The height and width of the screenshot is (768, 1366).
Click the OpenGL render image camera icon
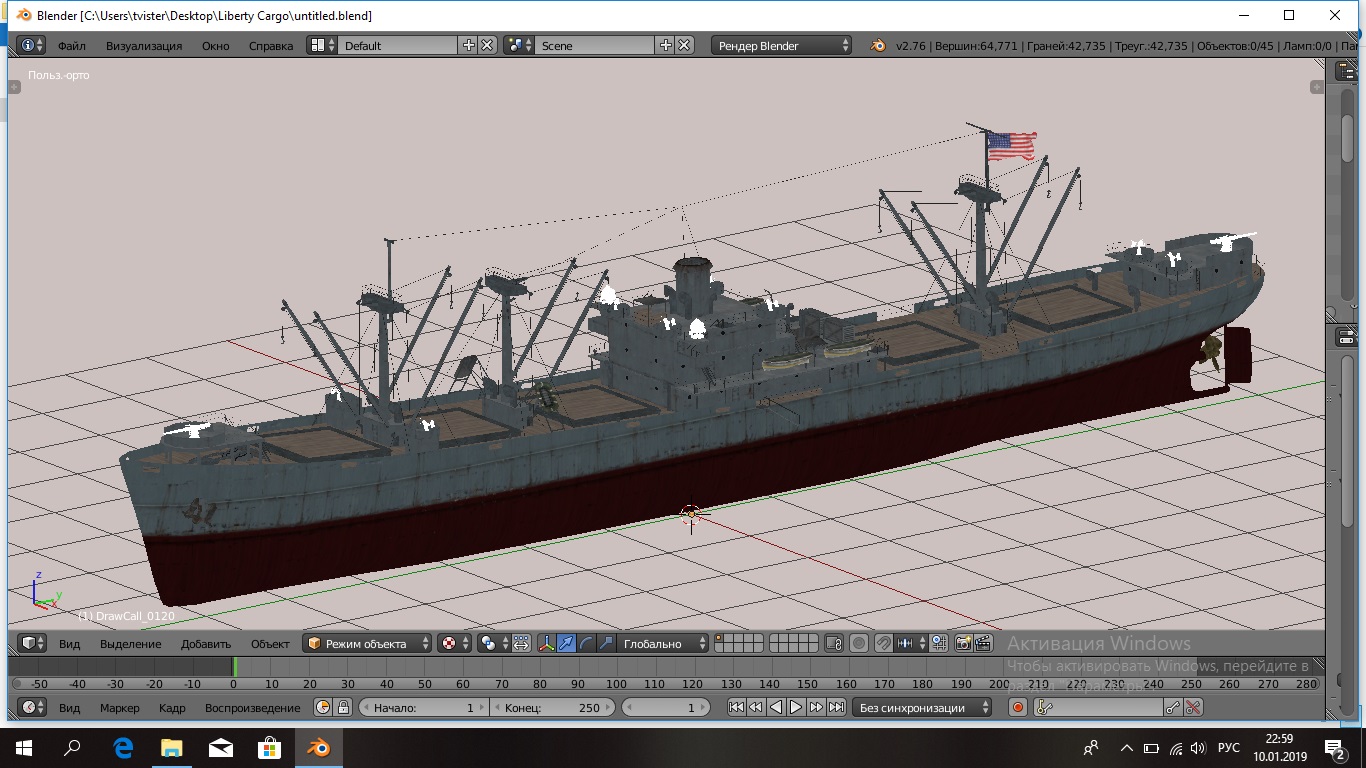click(x=964, y=643)
